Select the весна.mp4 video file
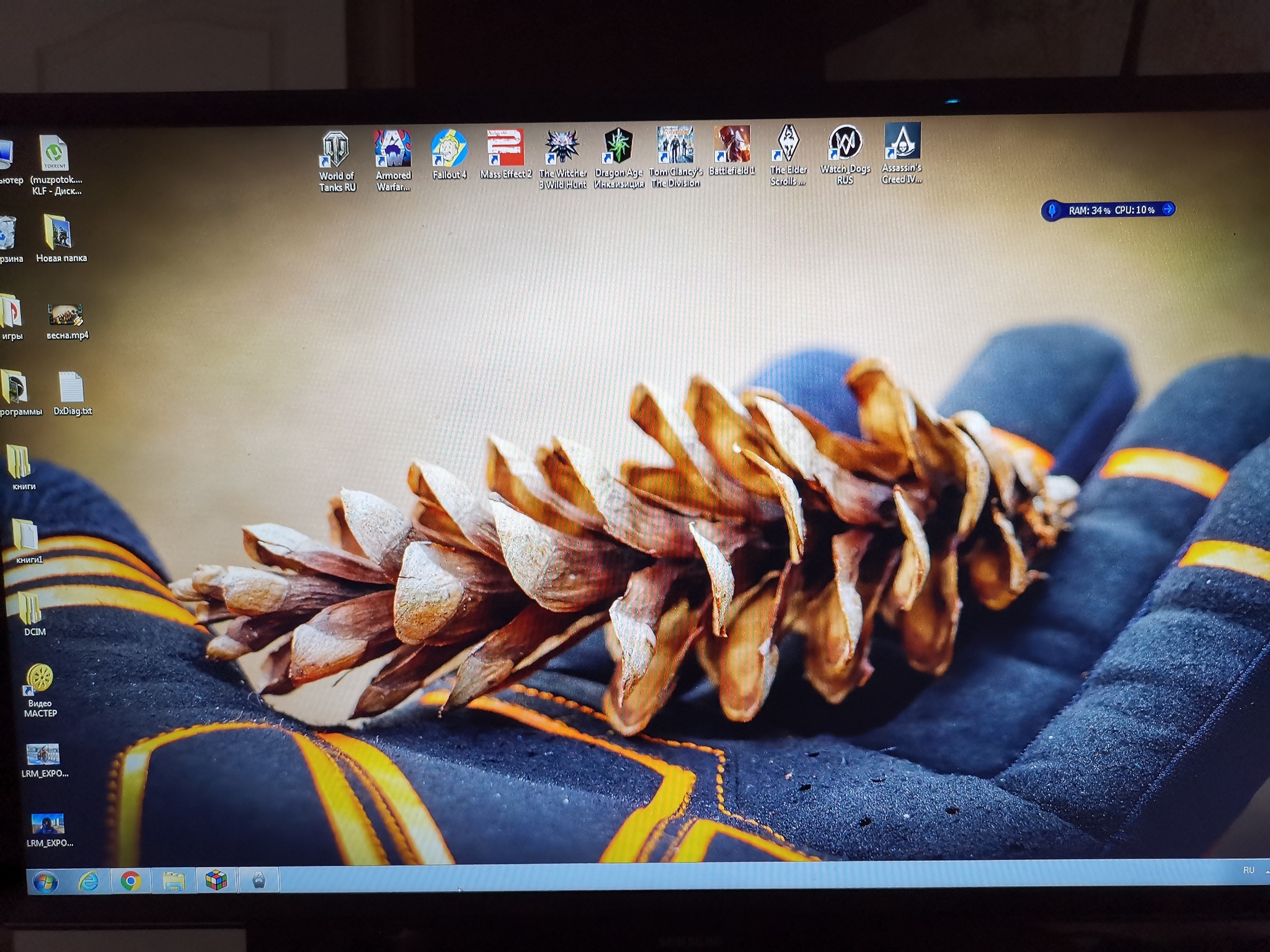This screenshot has width=1270, height=952. click(66, 316)
